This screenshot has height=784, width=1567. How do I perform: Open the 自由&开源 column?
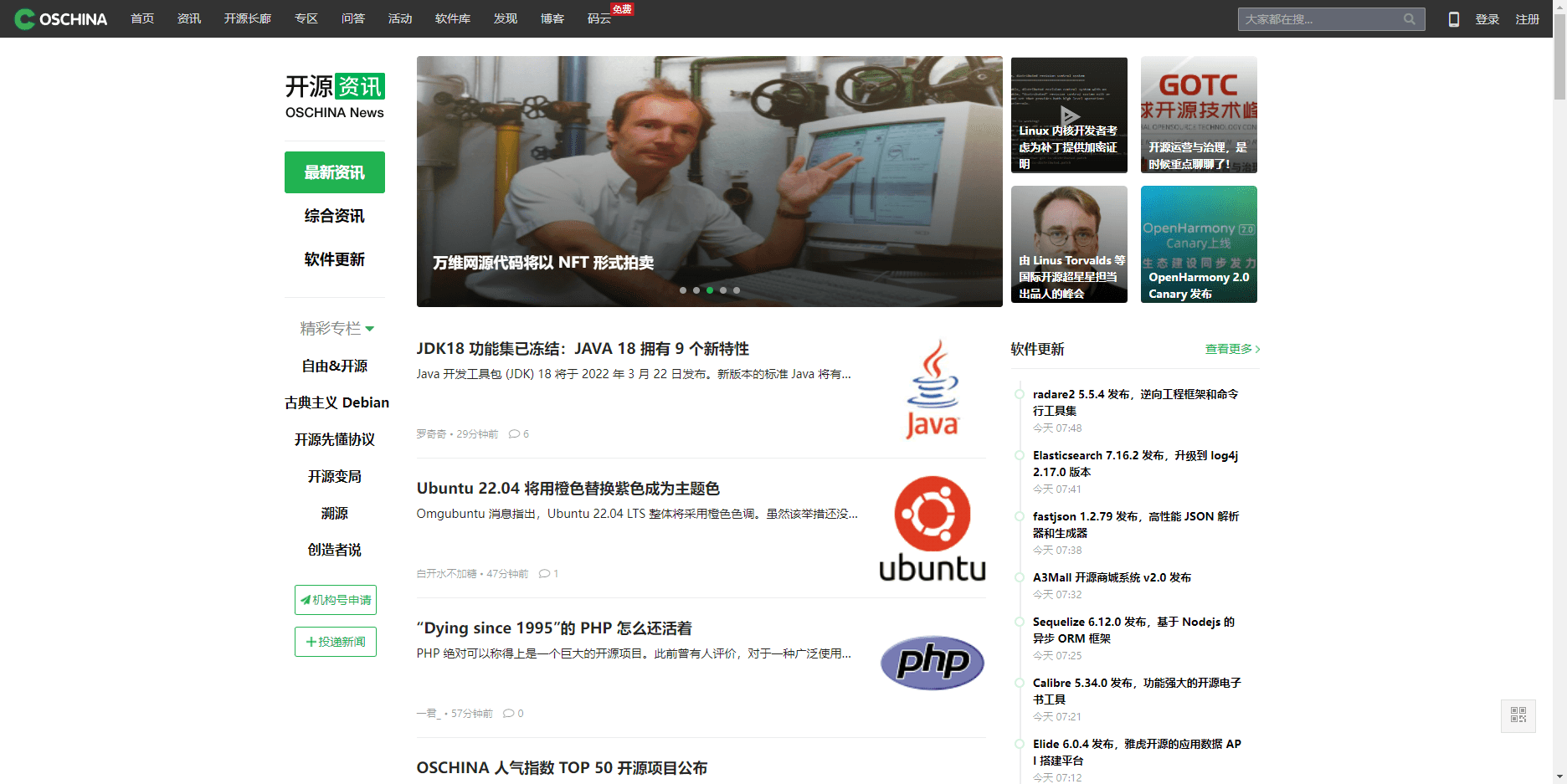335,366
